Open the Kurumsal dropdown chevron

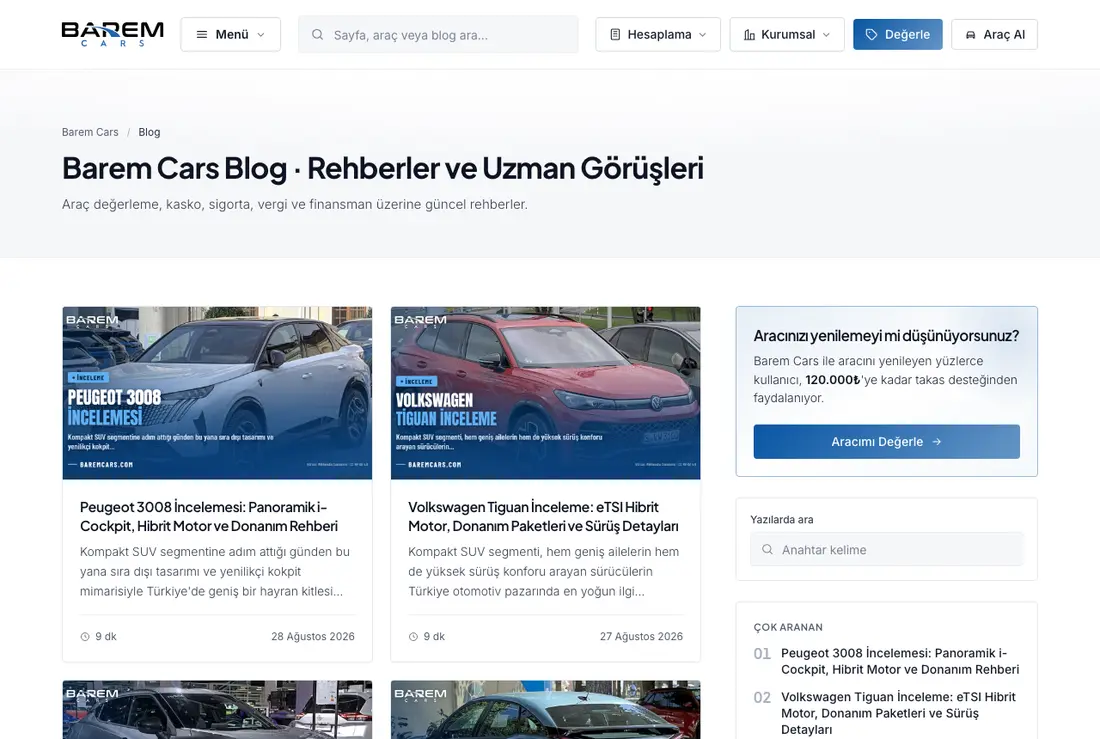click(826, 34)
